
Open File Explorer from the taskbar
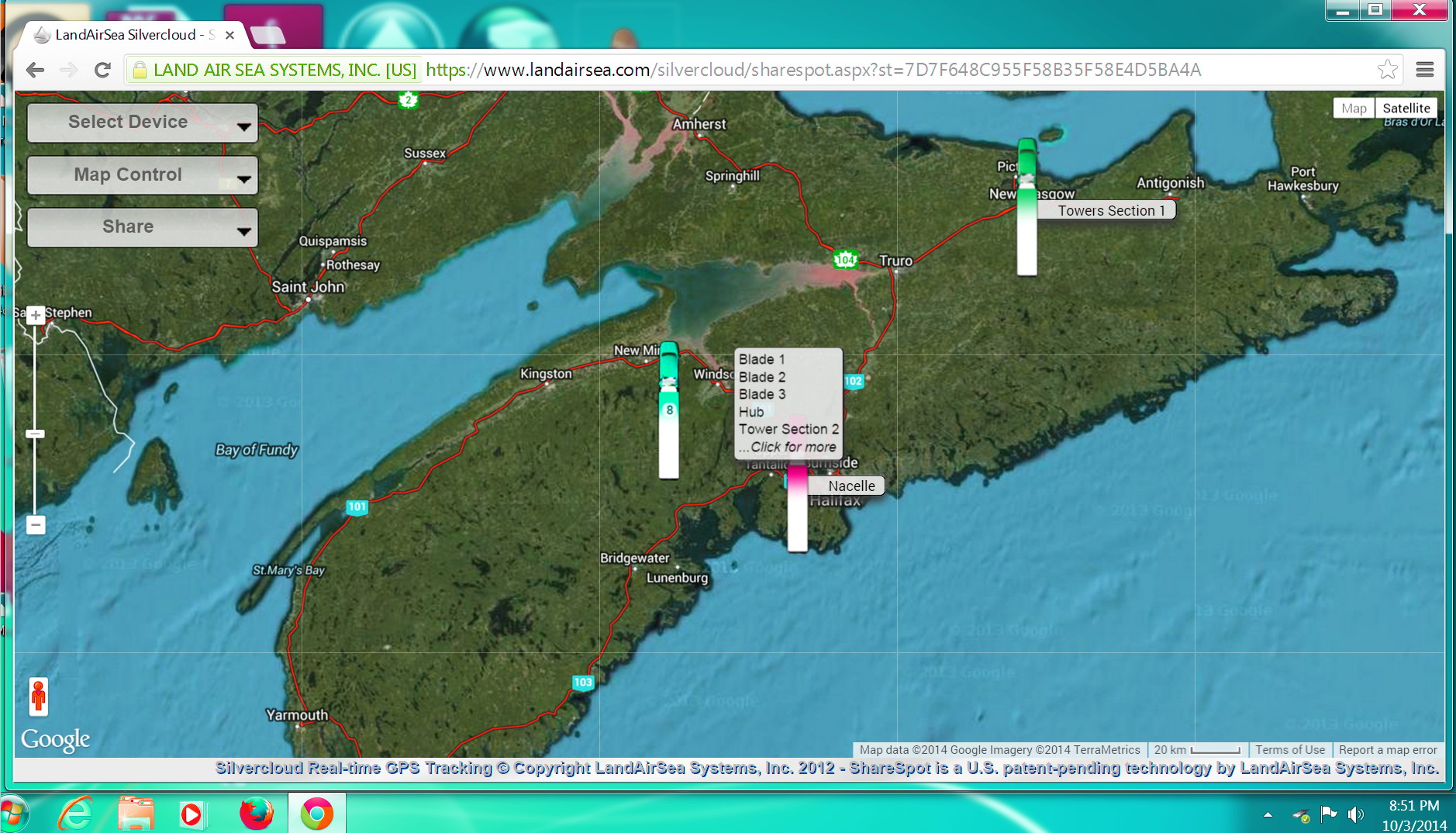point(136,814)
